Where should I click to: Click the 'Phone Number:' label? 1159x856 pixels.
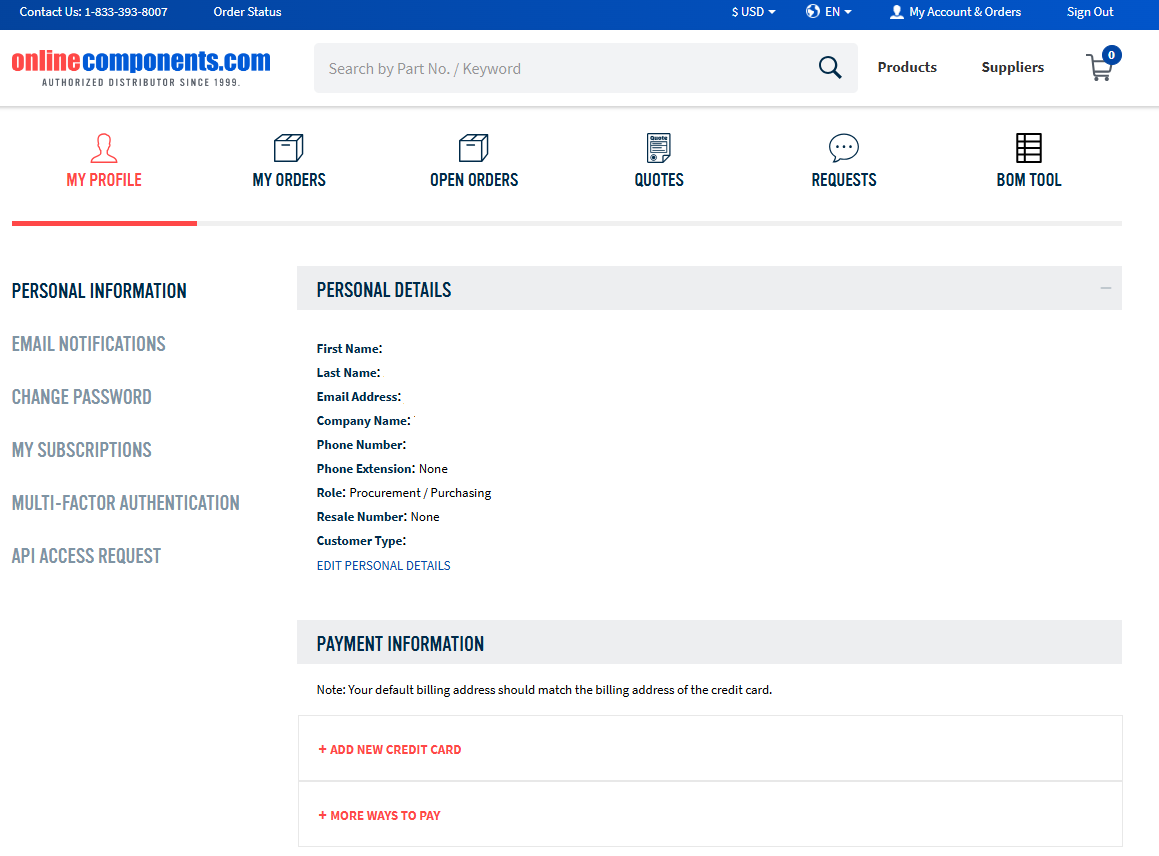pos(361,444)
